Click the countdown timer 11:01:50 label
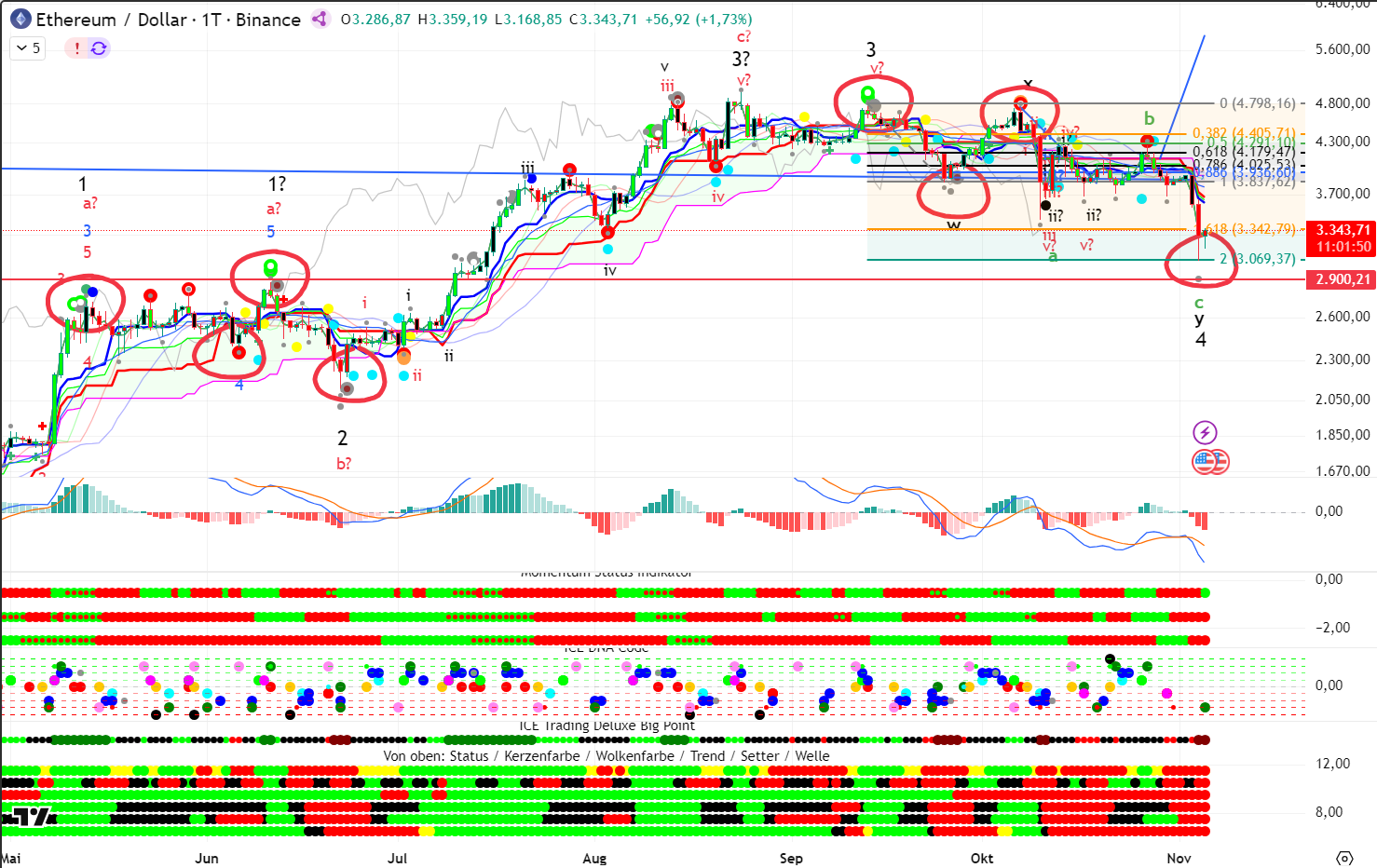This screenshot has height=868, width=1377. 1343,247
